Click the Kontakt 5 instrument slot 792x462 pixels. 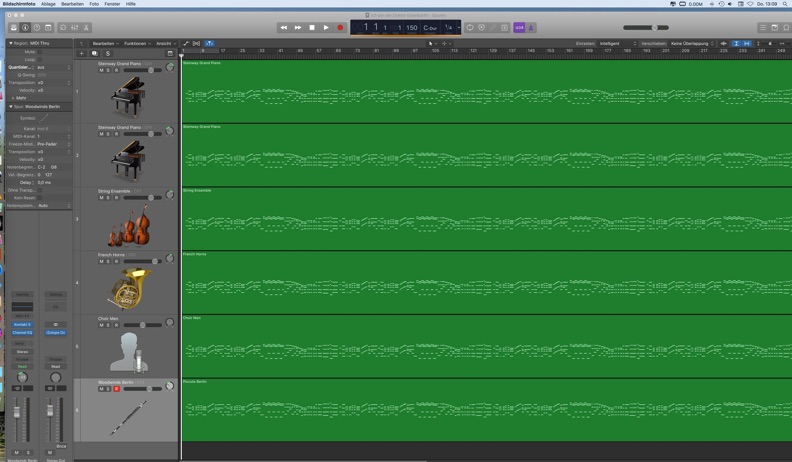(x=22, y=325)
